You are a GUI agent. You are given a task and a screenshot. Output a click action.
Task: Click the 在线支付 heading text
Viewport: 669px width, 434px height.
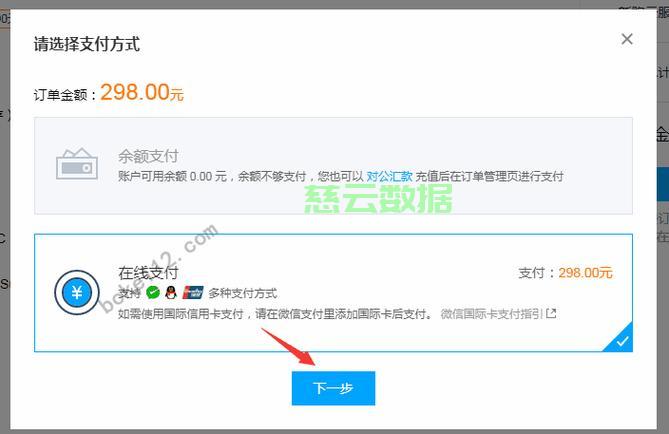148,272
